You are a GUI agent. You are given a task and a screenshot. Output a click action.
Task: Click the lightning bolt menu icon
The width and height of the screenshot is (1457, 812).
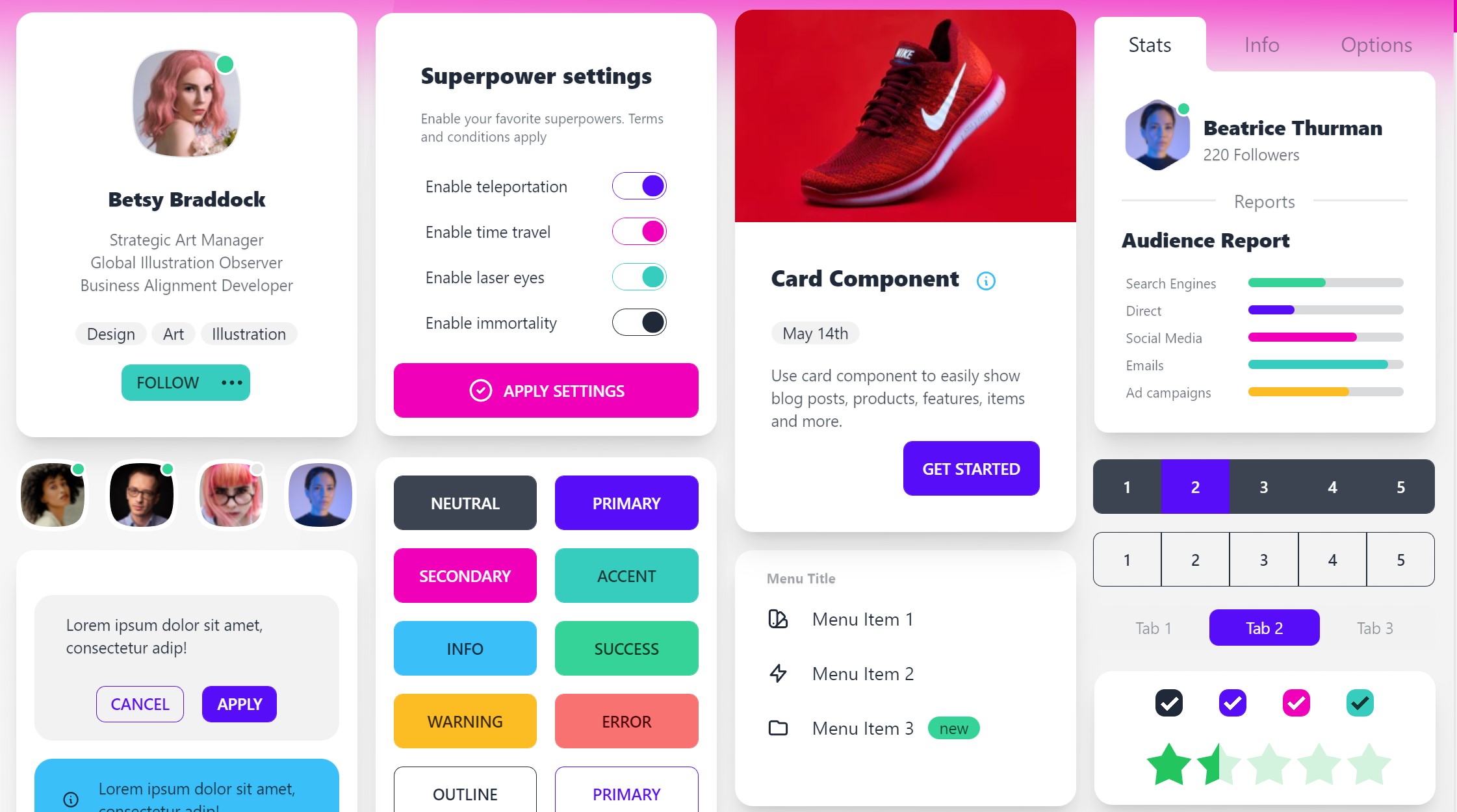point(779,672)
